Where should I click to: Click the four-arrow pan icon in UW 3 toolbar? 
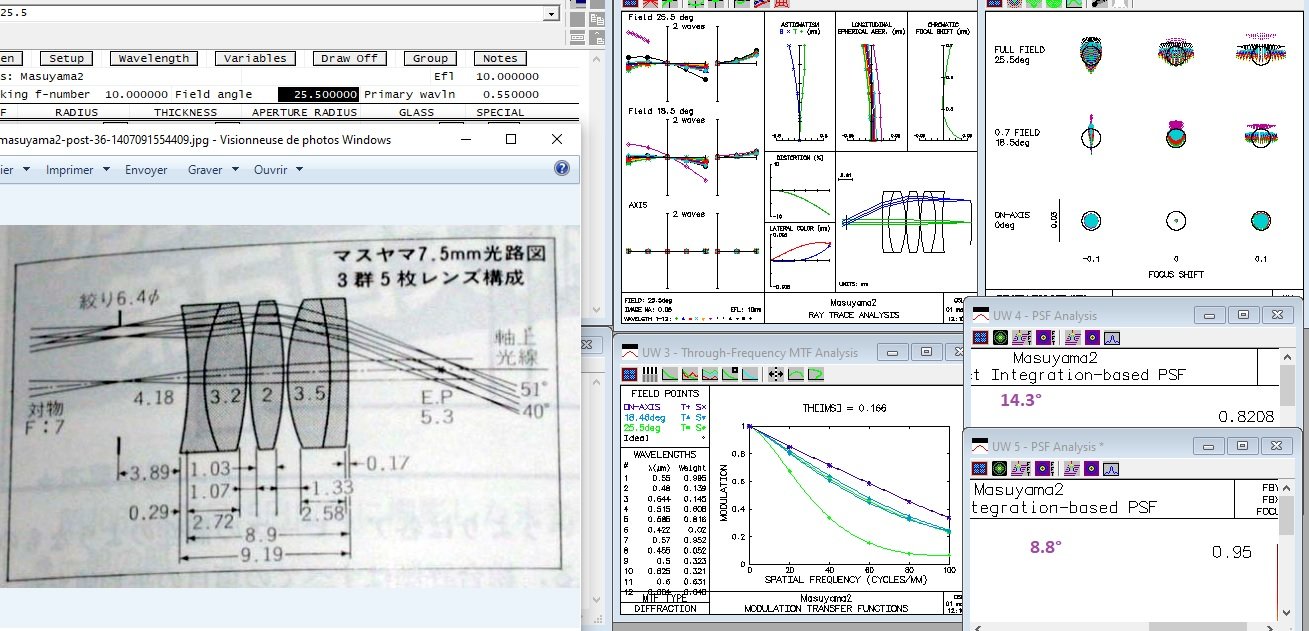[x=776, y=374]
